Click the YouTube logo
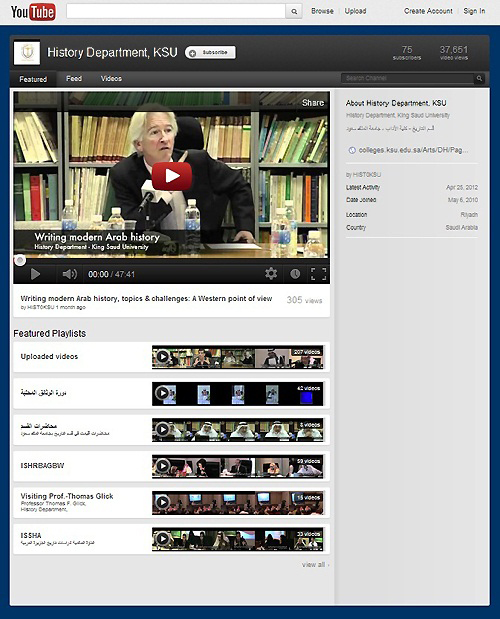 click(x=33, y=12)
